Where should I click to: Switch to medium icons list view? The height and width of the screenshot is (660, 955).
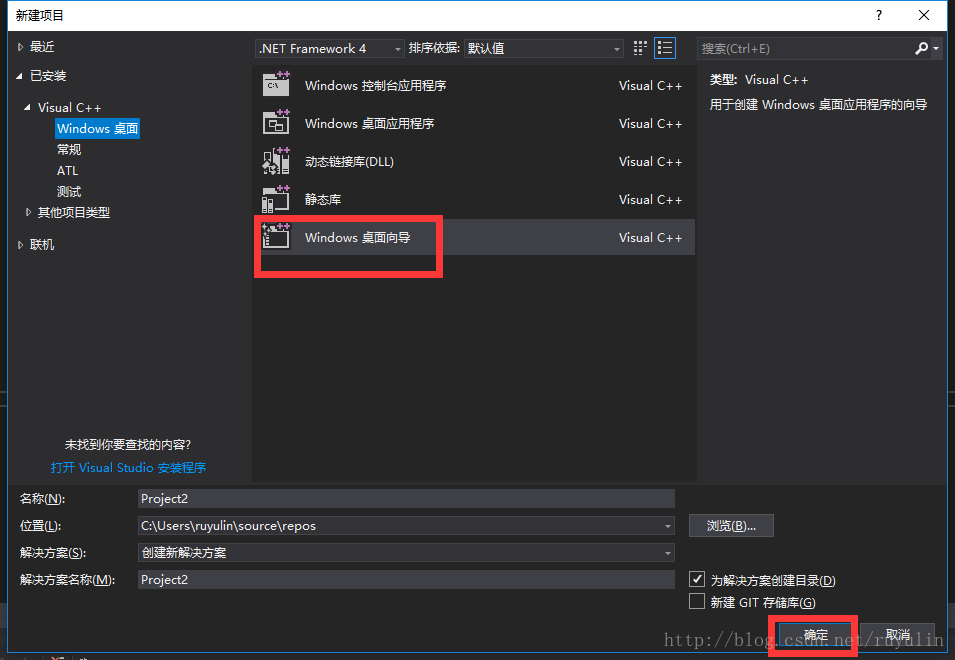664,48
